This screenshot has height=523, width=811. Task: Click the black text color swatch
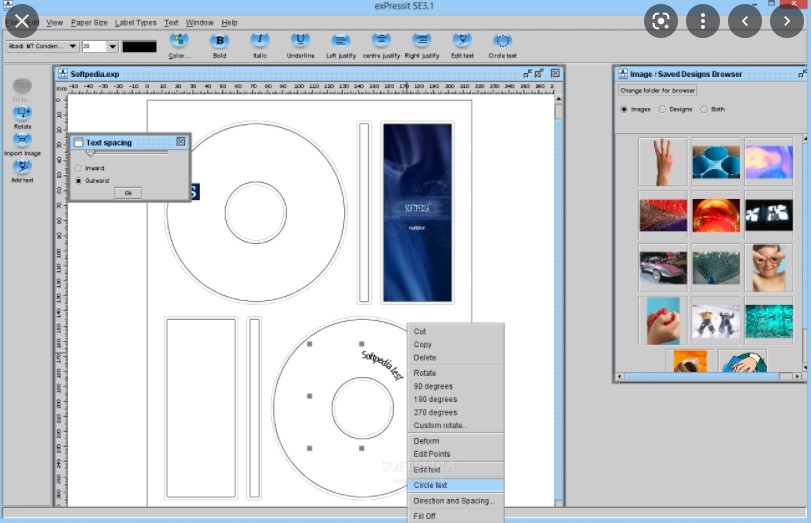click(139, 47)
